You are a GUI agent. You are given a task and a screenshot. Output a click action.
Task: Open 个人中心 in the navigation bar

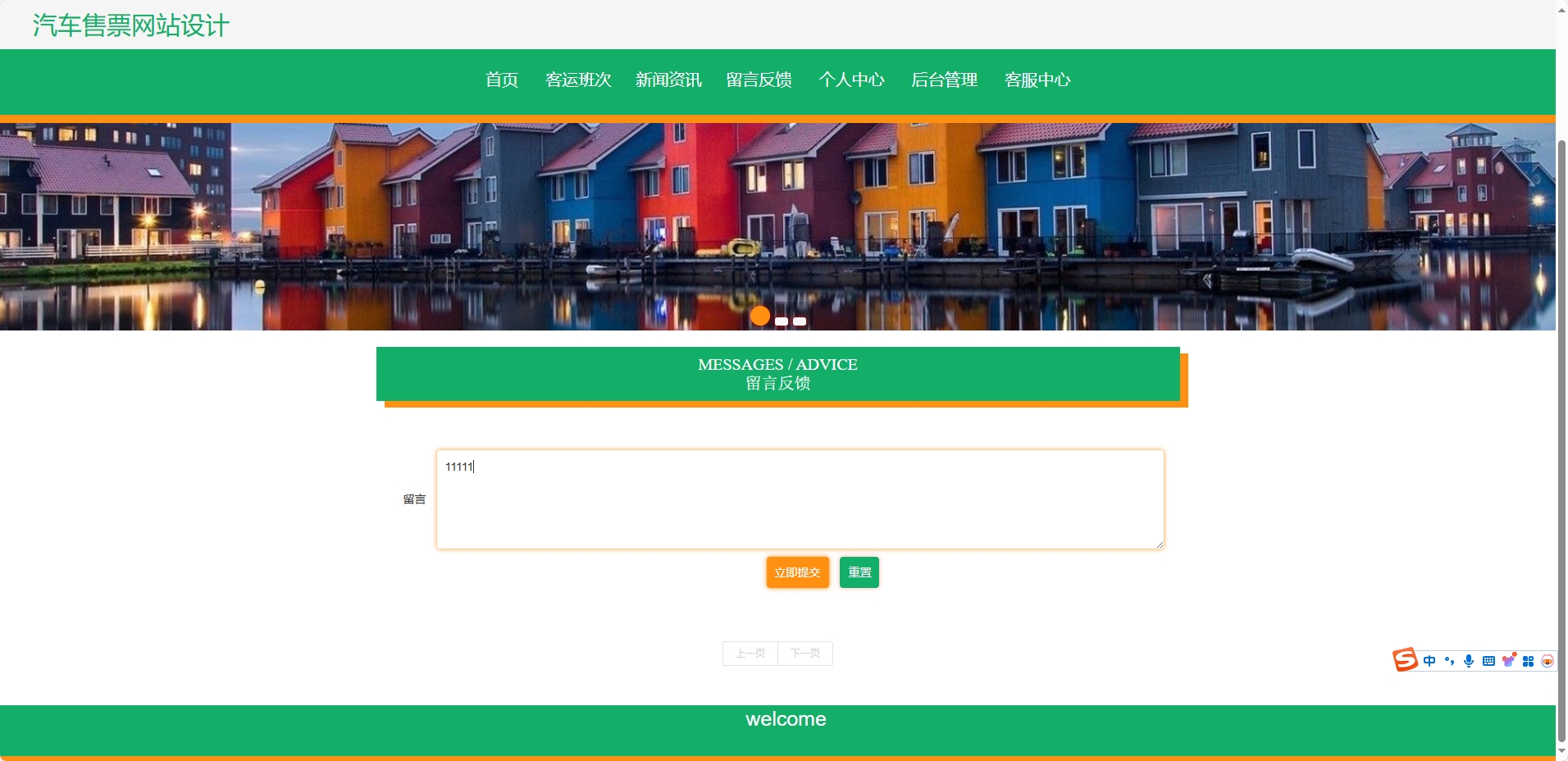(x=851, y=80)
